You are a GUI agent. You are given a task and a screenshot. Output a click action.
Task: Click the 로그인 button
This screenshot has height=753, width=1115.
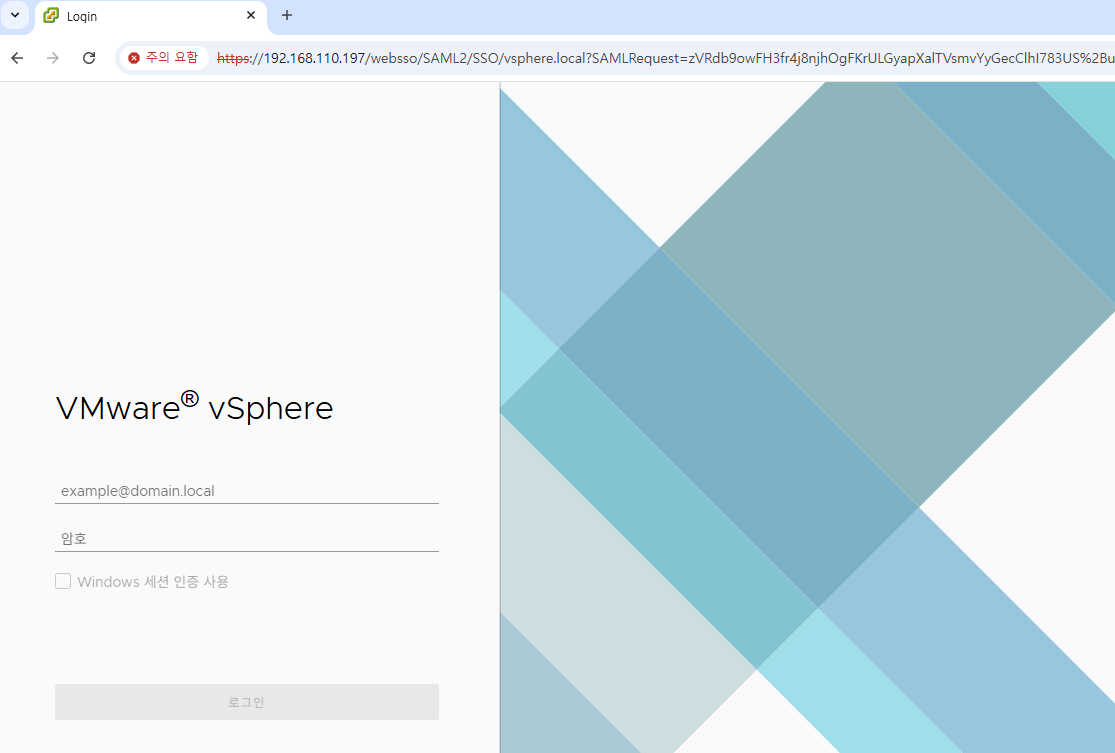click(247, 702)
